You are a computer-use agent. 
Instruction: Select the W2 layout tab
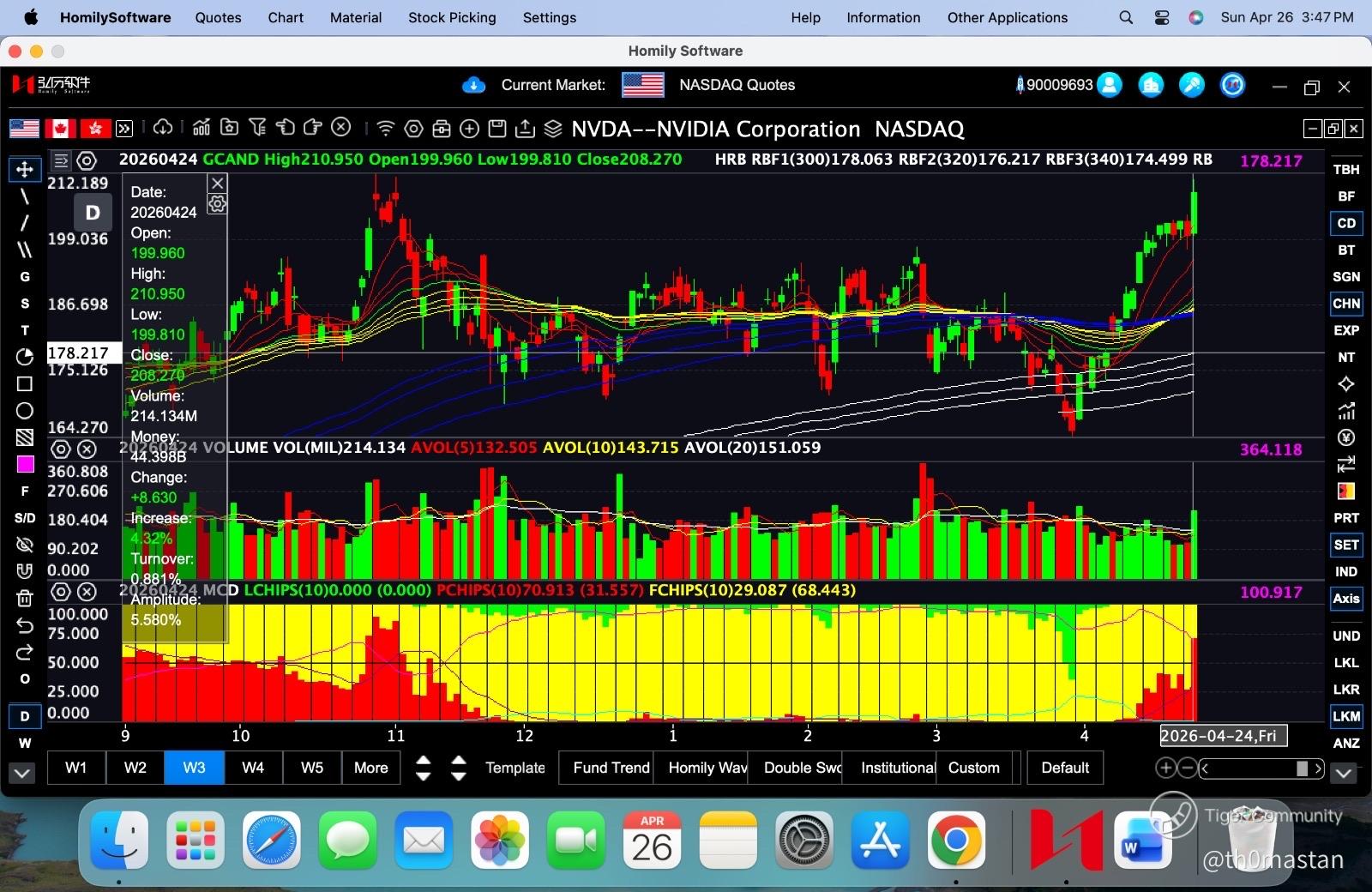pyautogui.click(x=135, y=768)
